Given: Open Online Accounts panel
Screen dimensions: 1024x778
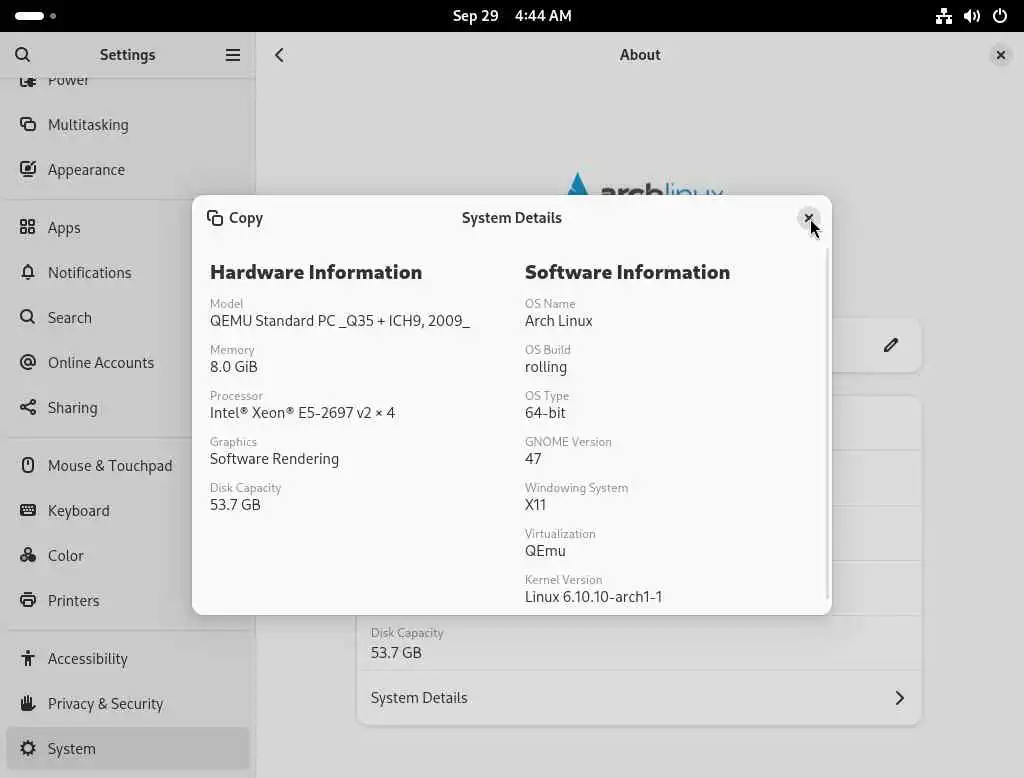Looking at the screenshot, I should (128, 363).
